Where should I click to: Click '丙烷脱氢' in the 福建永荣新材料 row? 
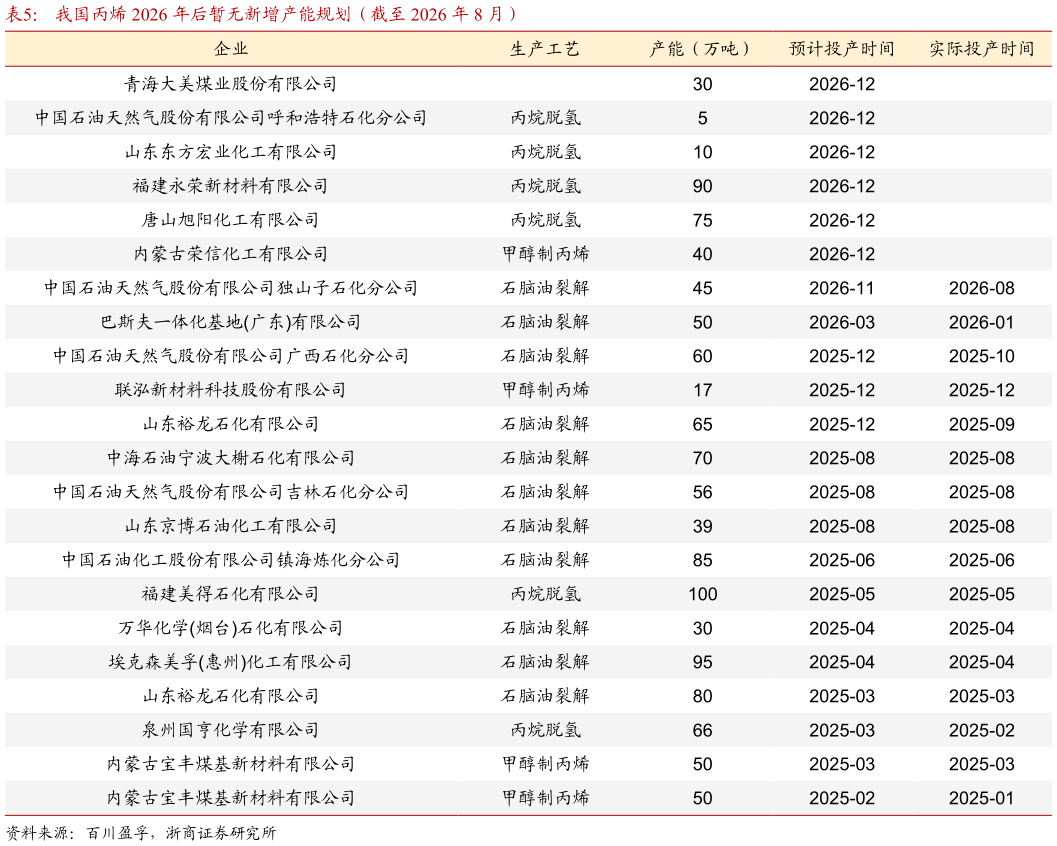point(545,186)
